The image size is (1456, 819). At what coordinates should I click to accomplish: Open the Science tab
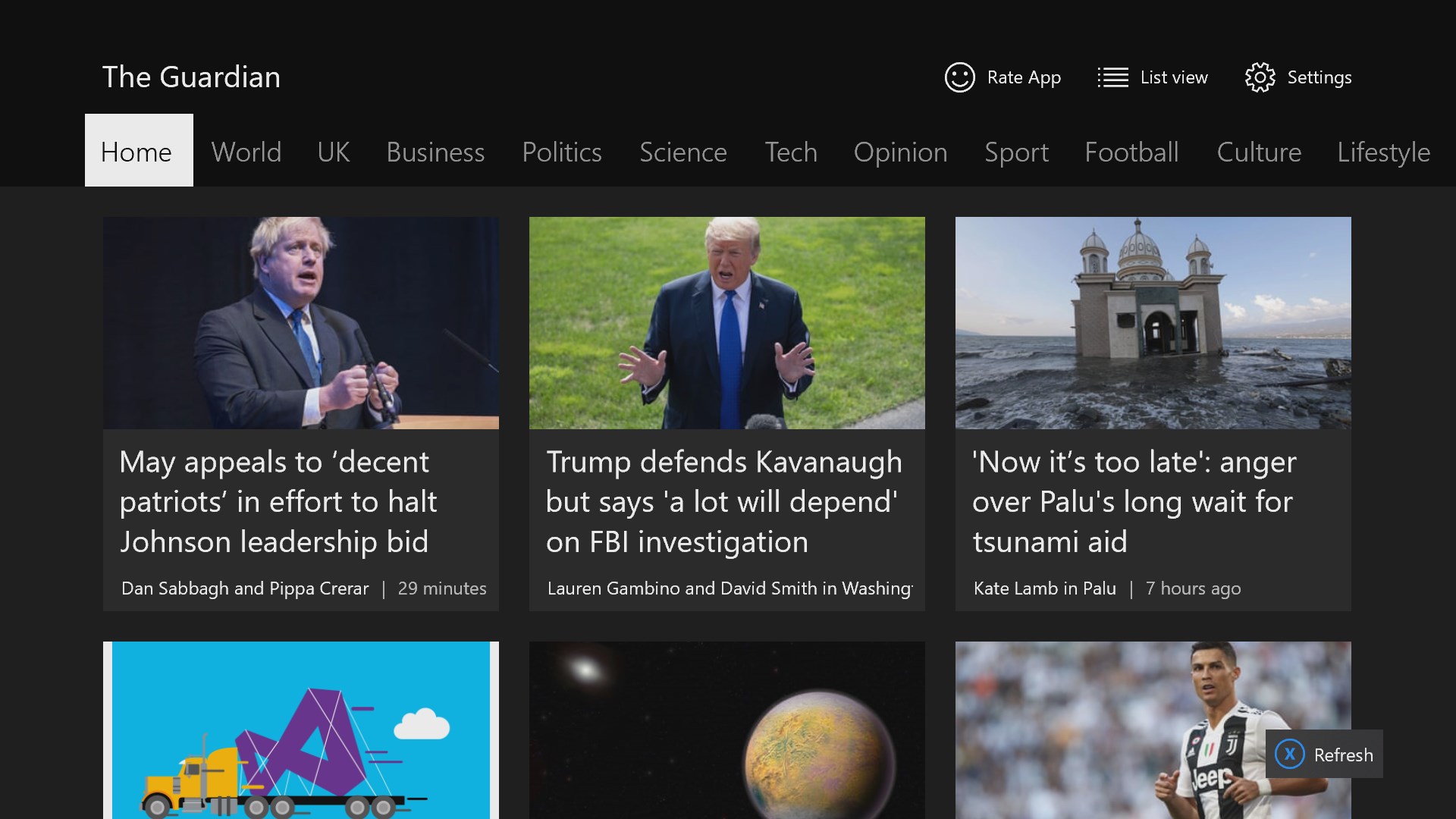pyautogui.click(x=683, y=152)
